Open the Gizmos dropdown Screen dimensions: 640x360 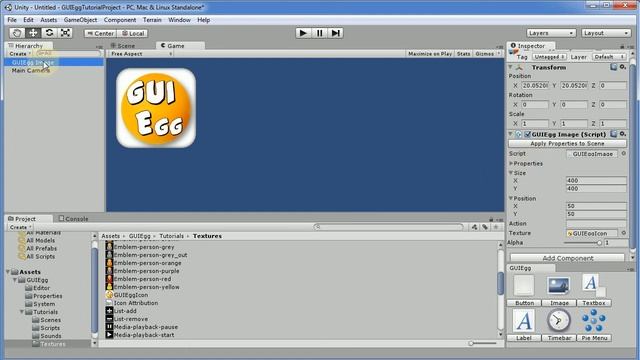click(x=487, y=54)
